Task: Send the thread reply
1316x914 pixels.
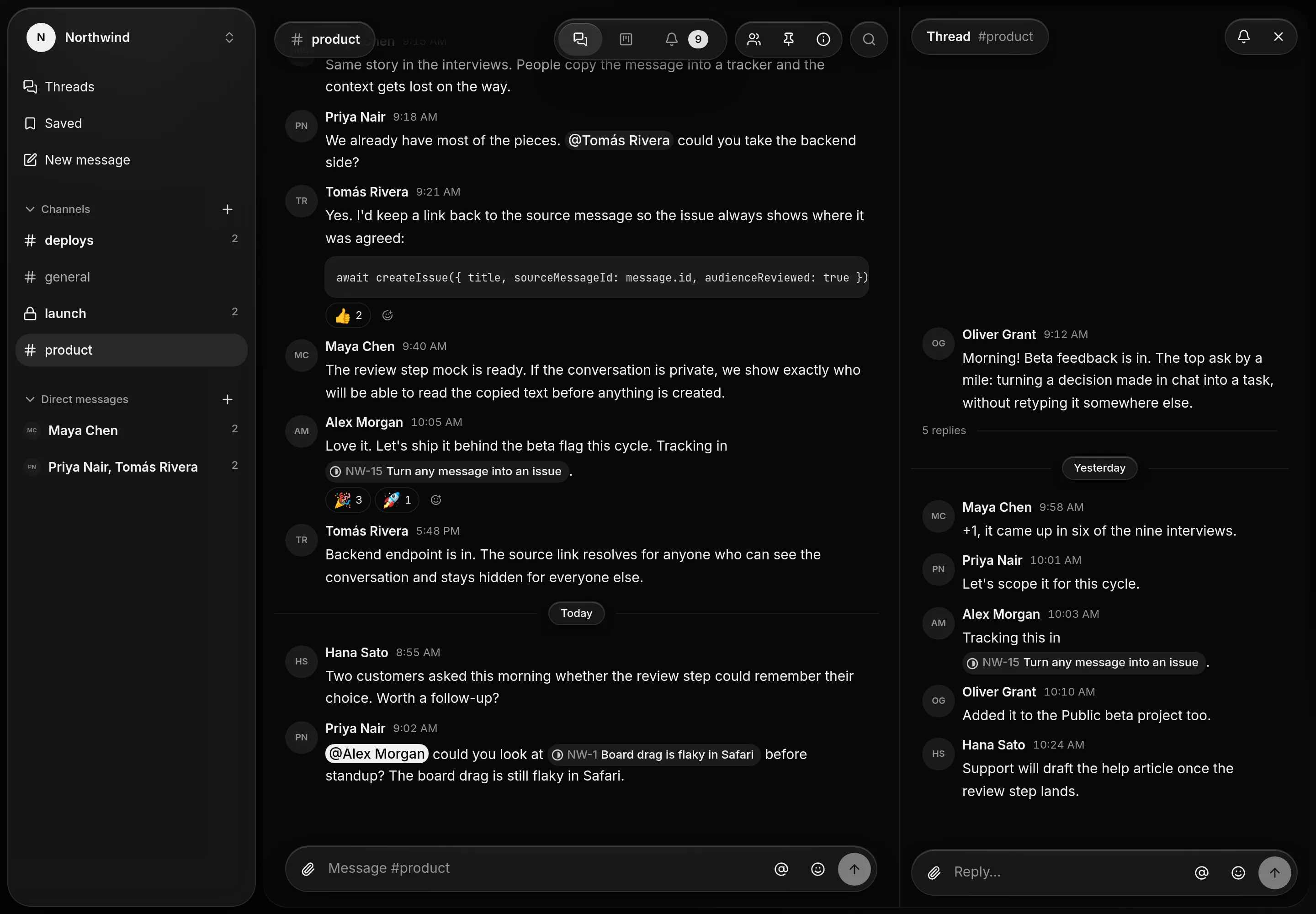Action: 1274,872
